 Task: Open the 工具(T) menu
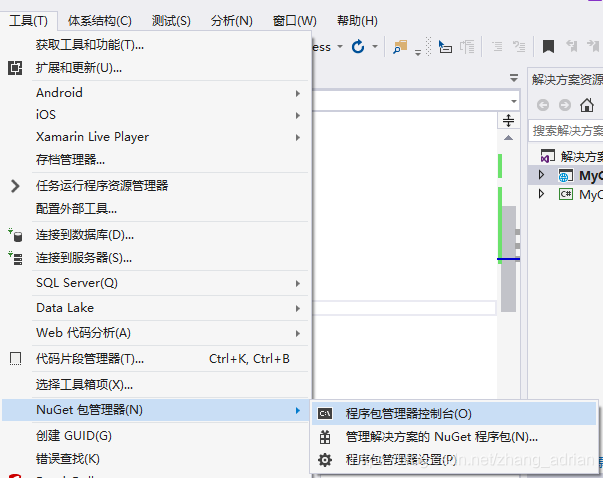click(28, 20)
